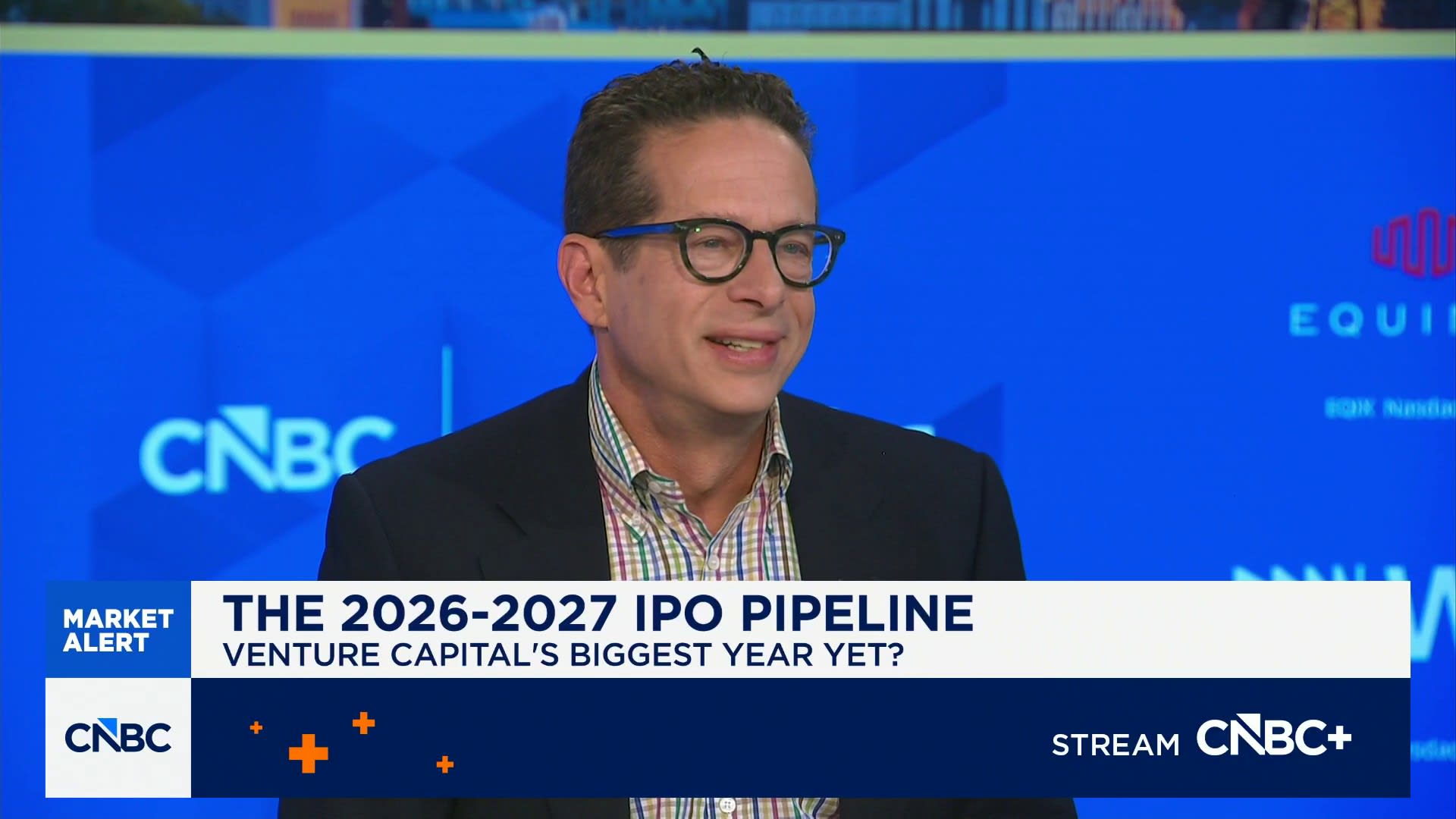
Task: Click the CNBC+ streaming logo
Action: coord(1273,737)
